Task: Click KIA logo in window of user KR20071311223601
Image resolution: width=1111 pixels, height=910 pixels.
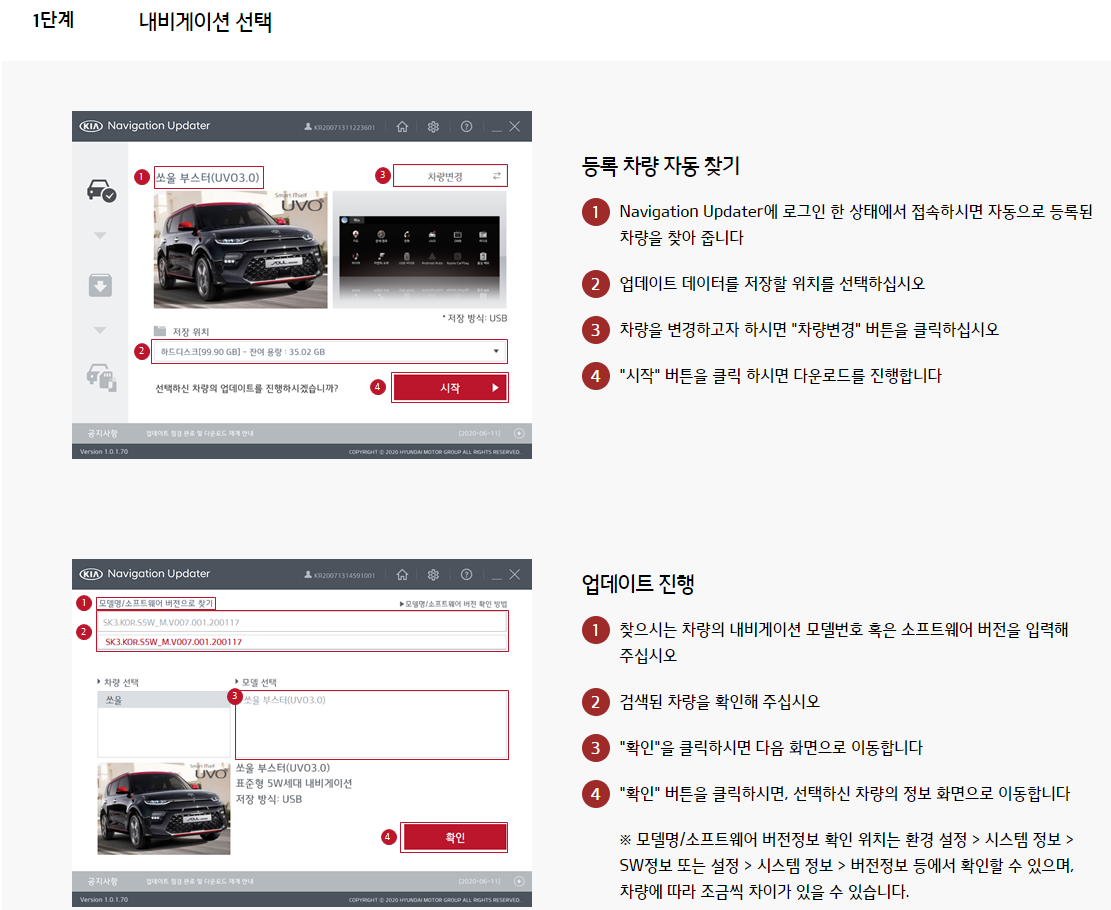Action: coord(91,126)
